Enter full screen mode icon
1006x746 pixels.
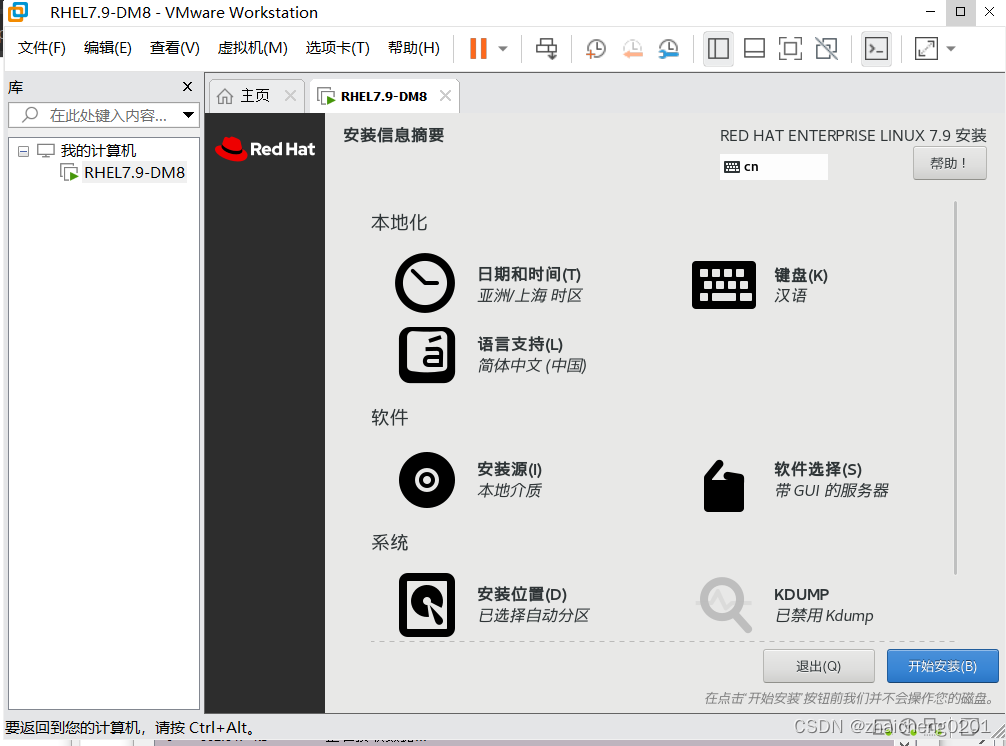[x=790, y=48]
